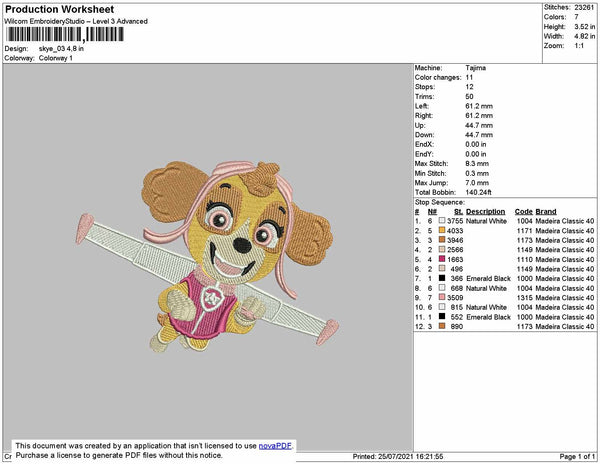Select the Min Stitch value 0.3 mm
600x464 pixels.
coord(477,173)
